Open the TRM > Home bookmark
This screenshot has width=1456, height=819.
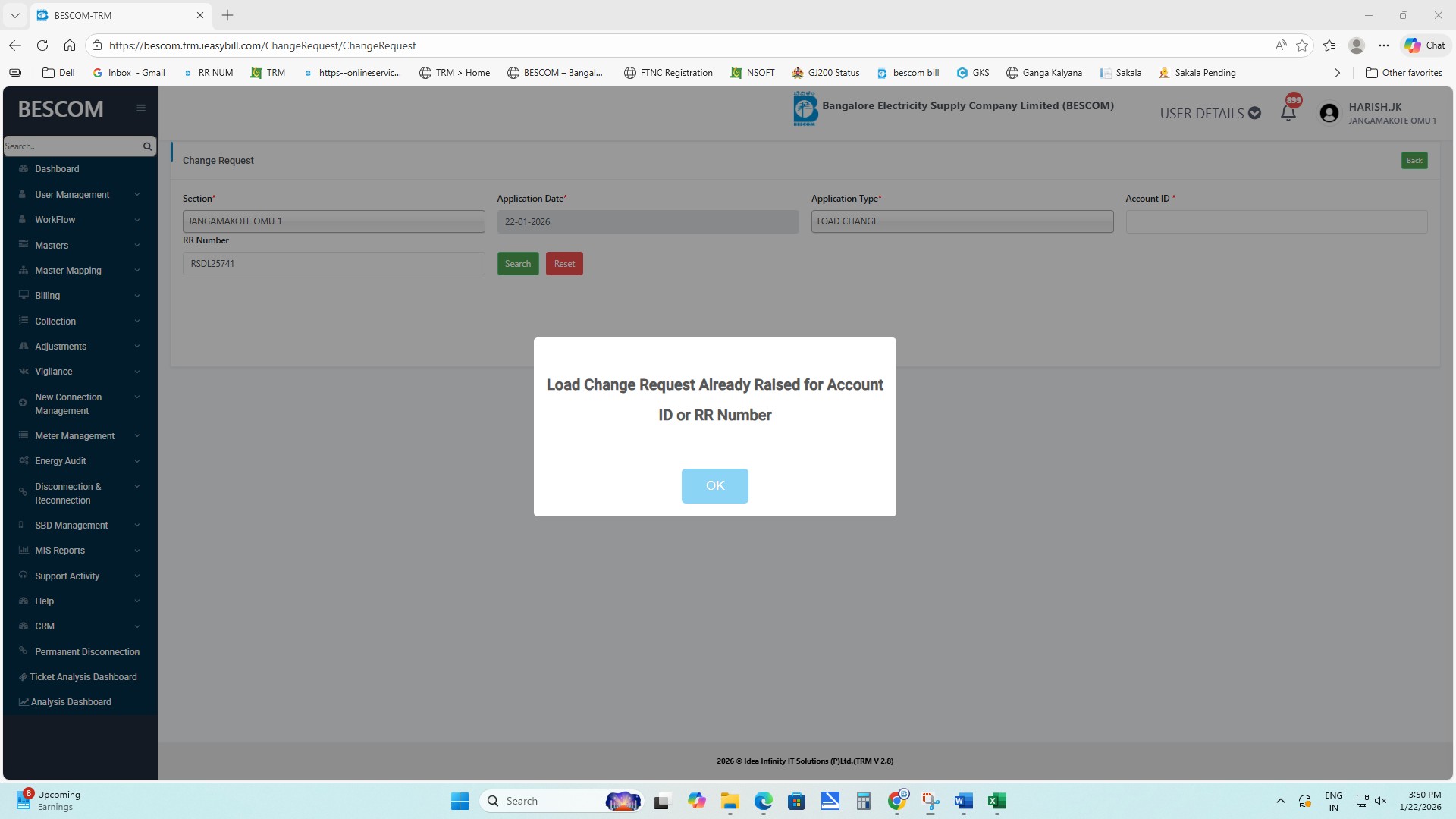454,73
